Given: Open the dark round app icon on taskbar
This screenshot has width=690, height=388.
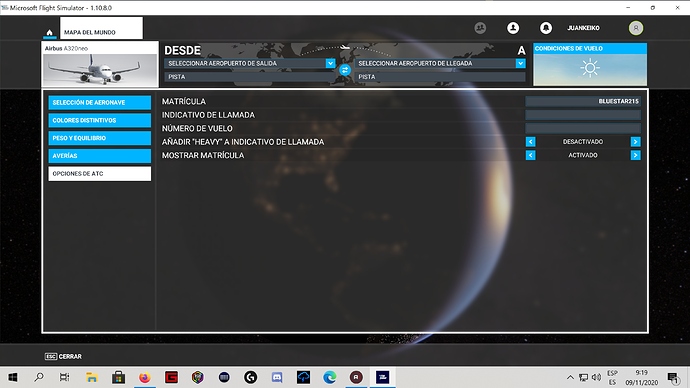Looking at the screenshot, I should point(224,377).
